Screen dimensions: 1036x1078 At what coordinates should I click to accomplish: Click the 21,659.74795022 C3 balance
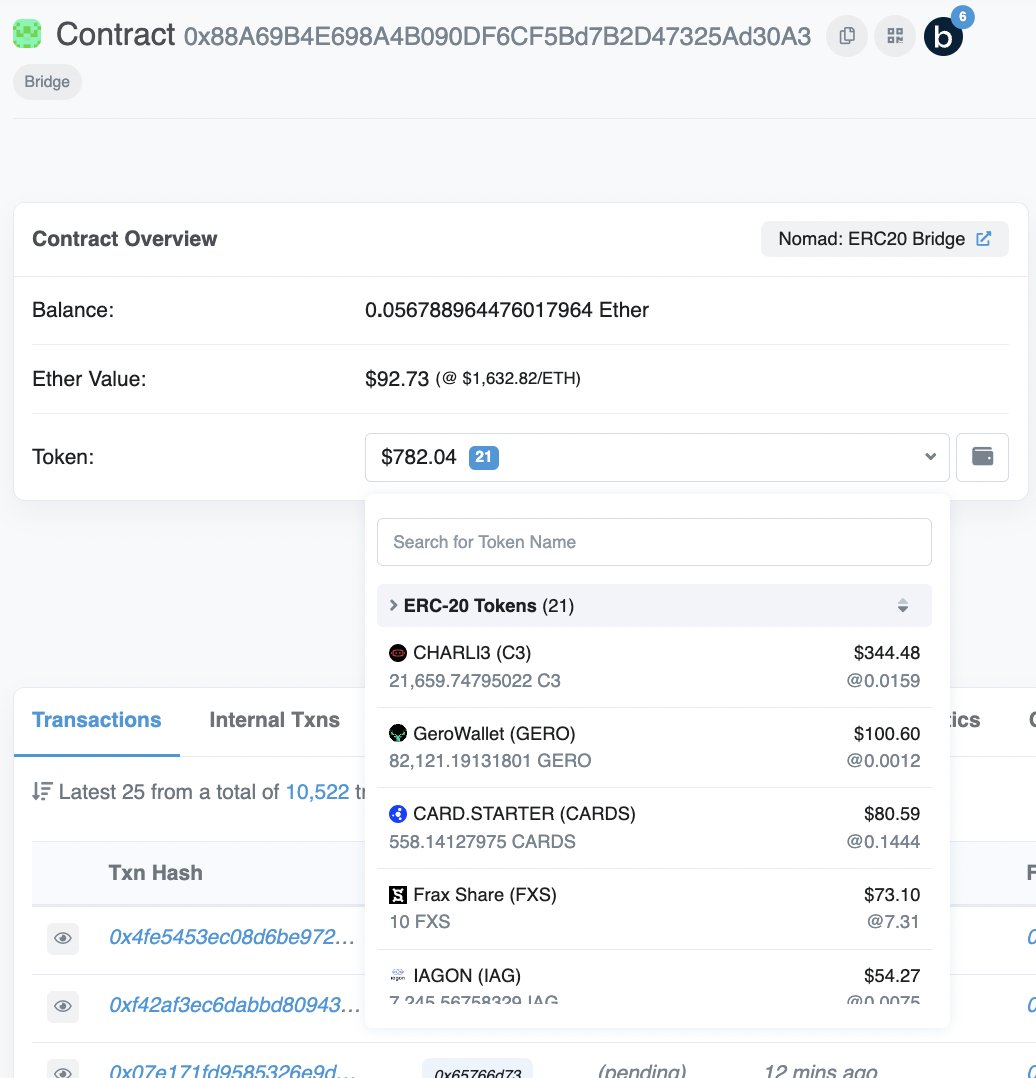tap(474, 681)
